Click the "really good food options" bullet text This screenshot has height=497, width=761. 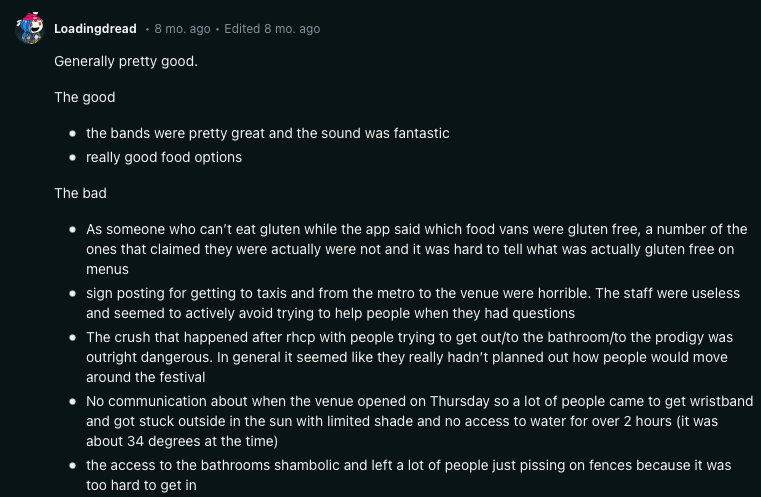pyautogui.click(x=164, y=157)
